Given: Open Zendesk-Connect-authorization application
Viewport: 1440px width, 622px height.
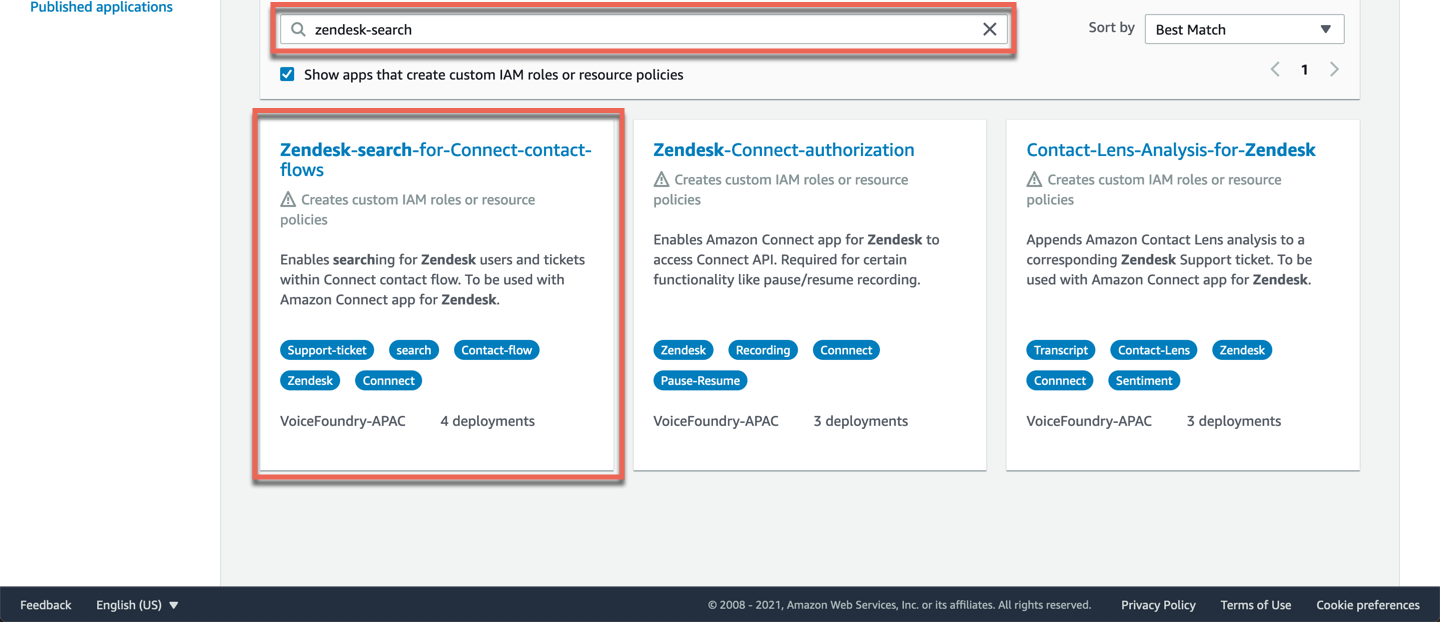Looking at the screenshot, I should [x=783, y=150].
